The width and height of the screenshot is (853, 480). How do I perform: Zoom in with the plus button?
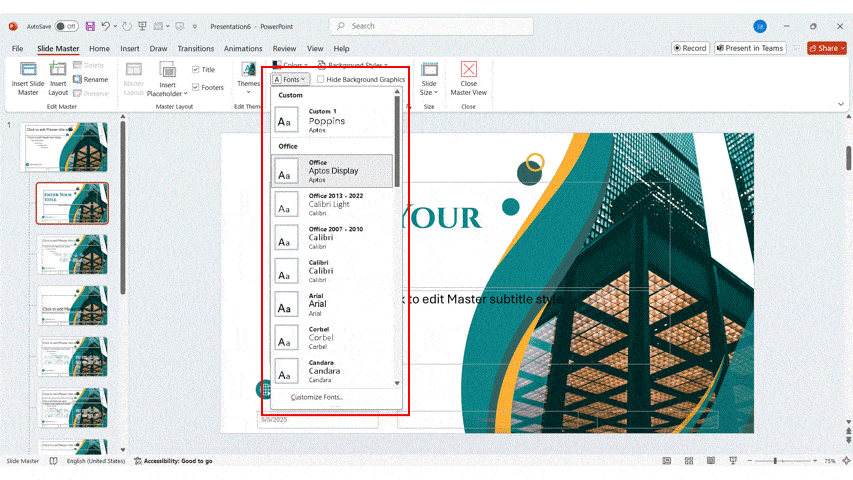point(815,461)
